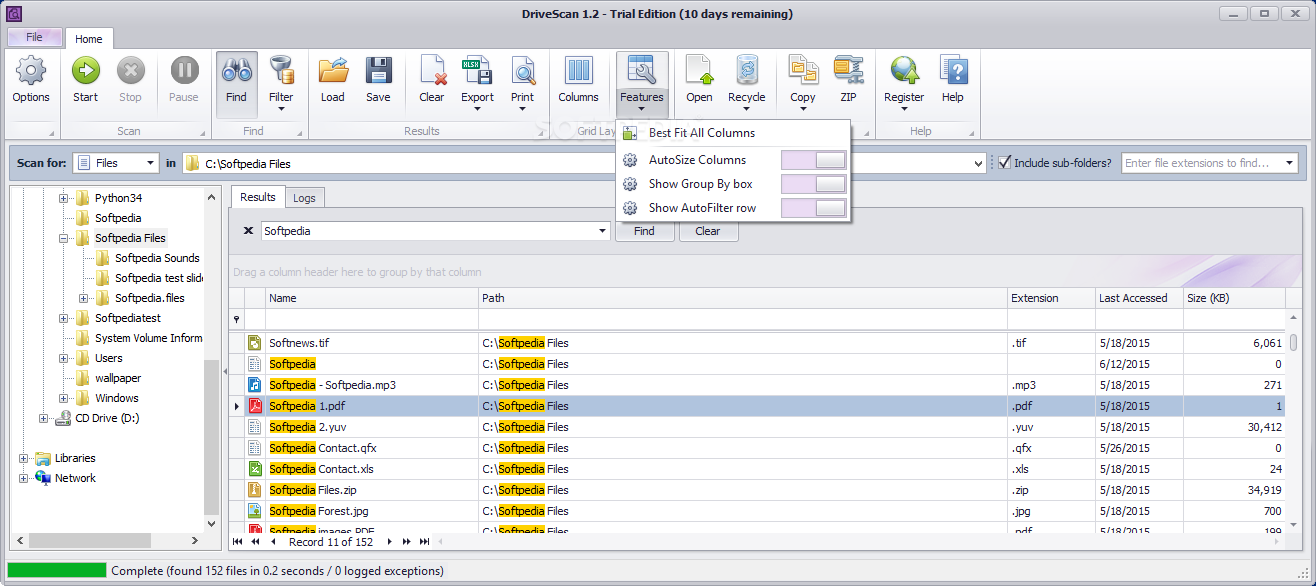This screenshot has width=1316, height=586.
Task: Toggle AutoSize Columns switch
Action: pos(813,160)
